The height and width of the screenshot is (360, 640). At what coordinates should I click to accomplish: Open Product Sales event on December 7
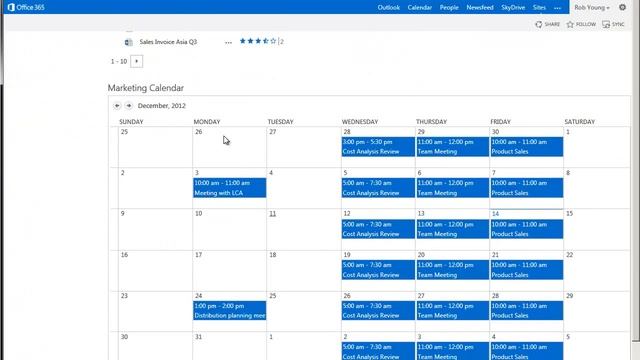pyautogui.click(x=527, y=188)
